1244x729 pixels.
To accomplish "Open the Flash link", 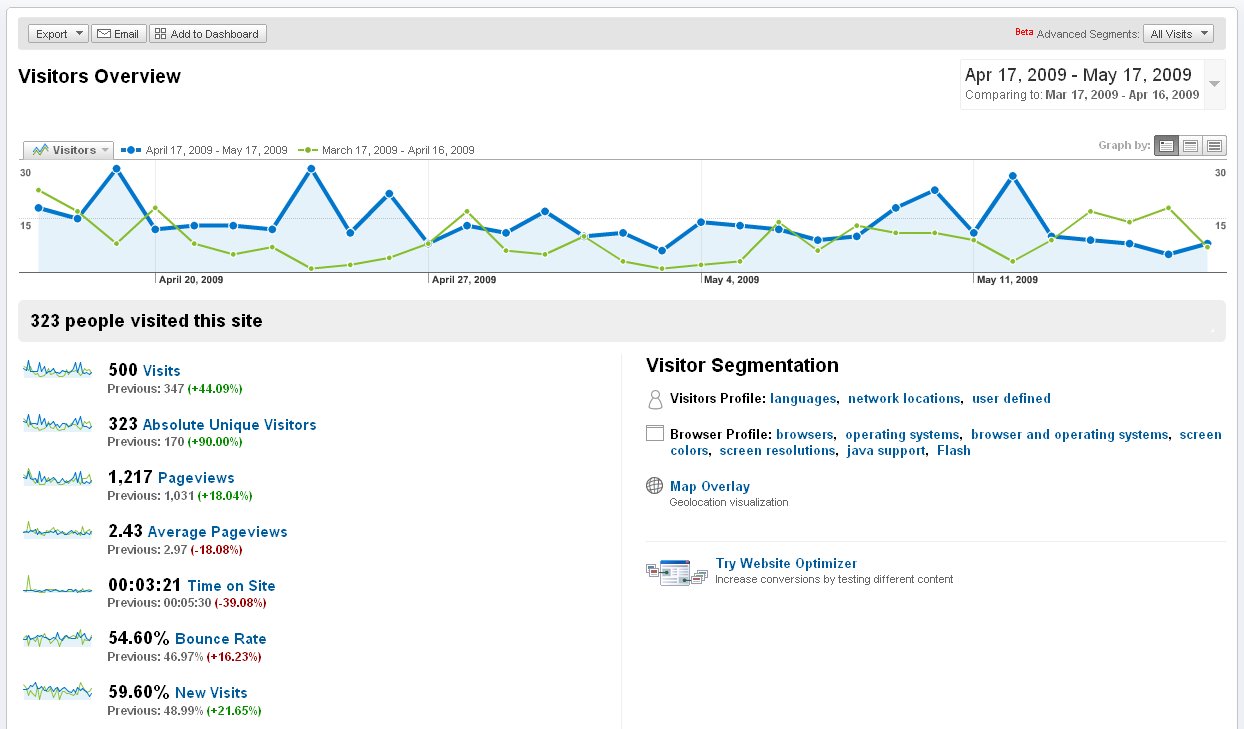I will click(x=953, y=451).
